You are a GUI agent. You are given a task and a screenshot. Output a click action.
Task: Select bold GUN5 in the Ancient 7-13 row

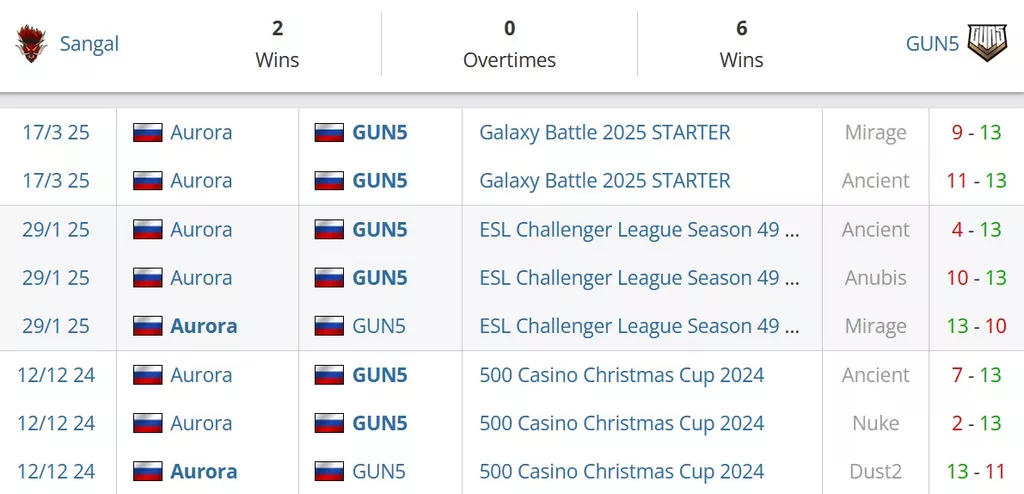tap(380, 375)
